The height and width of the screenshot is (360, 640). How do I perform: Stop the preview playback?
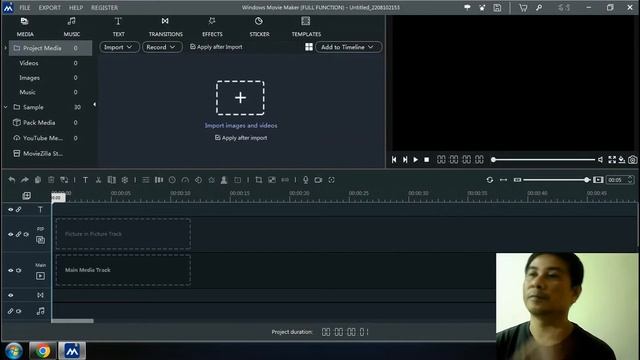(x=427, y=160)
